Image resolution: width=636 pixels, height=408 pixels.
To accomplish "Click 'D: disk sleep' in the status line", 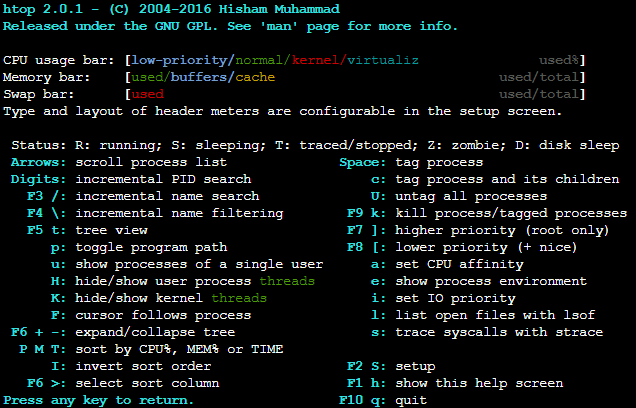I will (567, 146).
